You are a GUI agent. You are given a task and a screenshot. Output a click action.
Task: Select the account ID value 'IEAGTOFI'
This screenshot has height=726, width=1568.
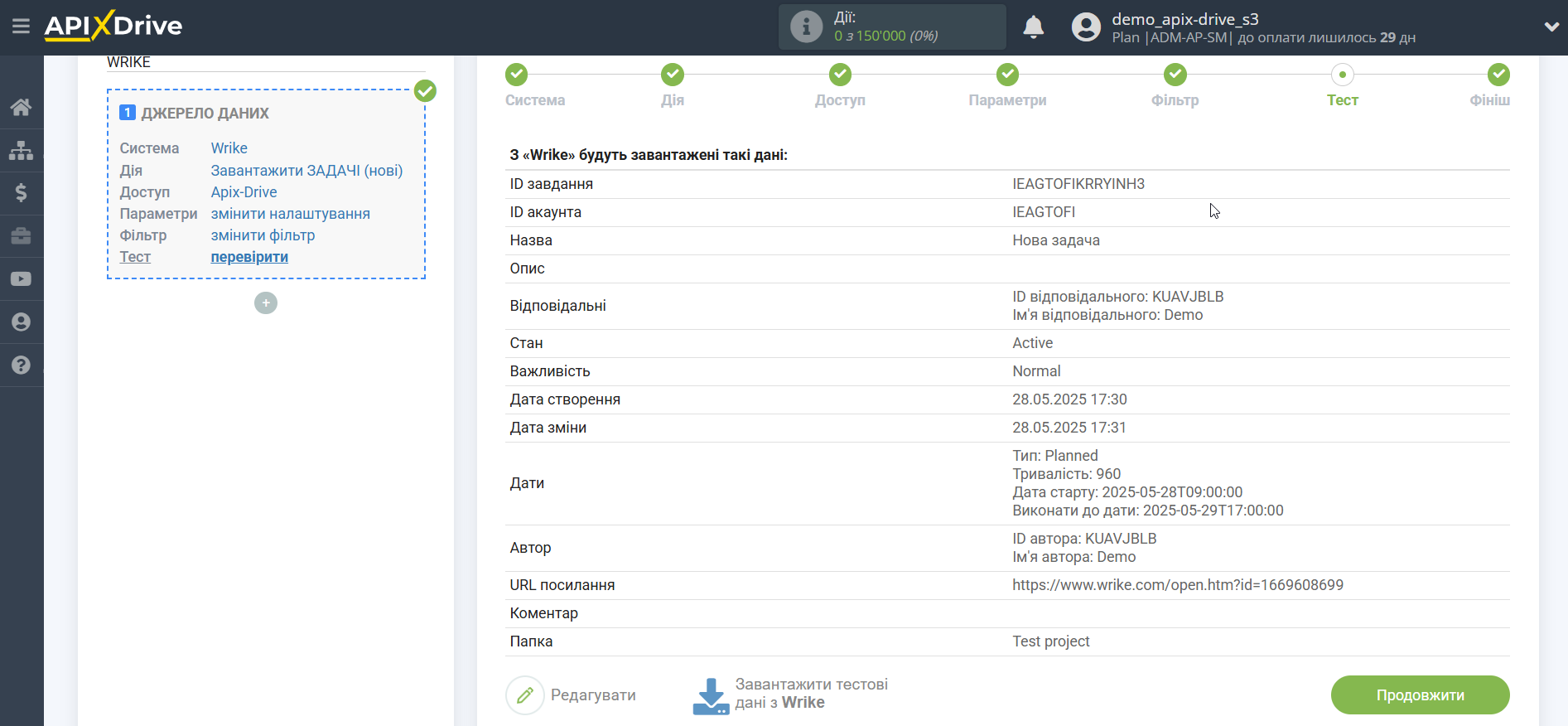click(x=1044, y=212)
